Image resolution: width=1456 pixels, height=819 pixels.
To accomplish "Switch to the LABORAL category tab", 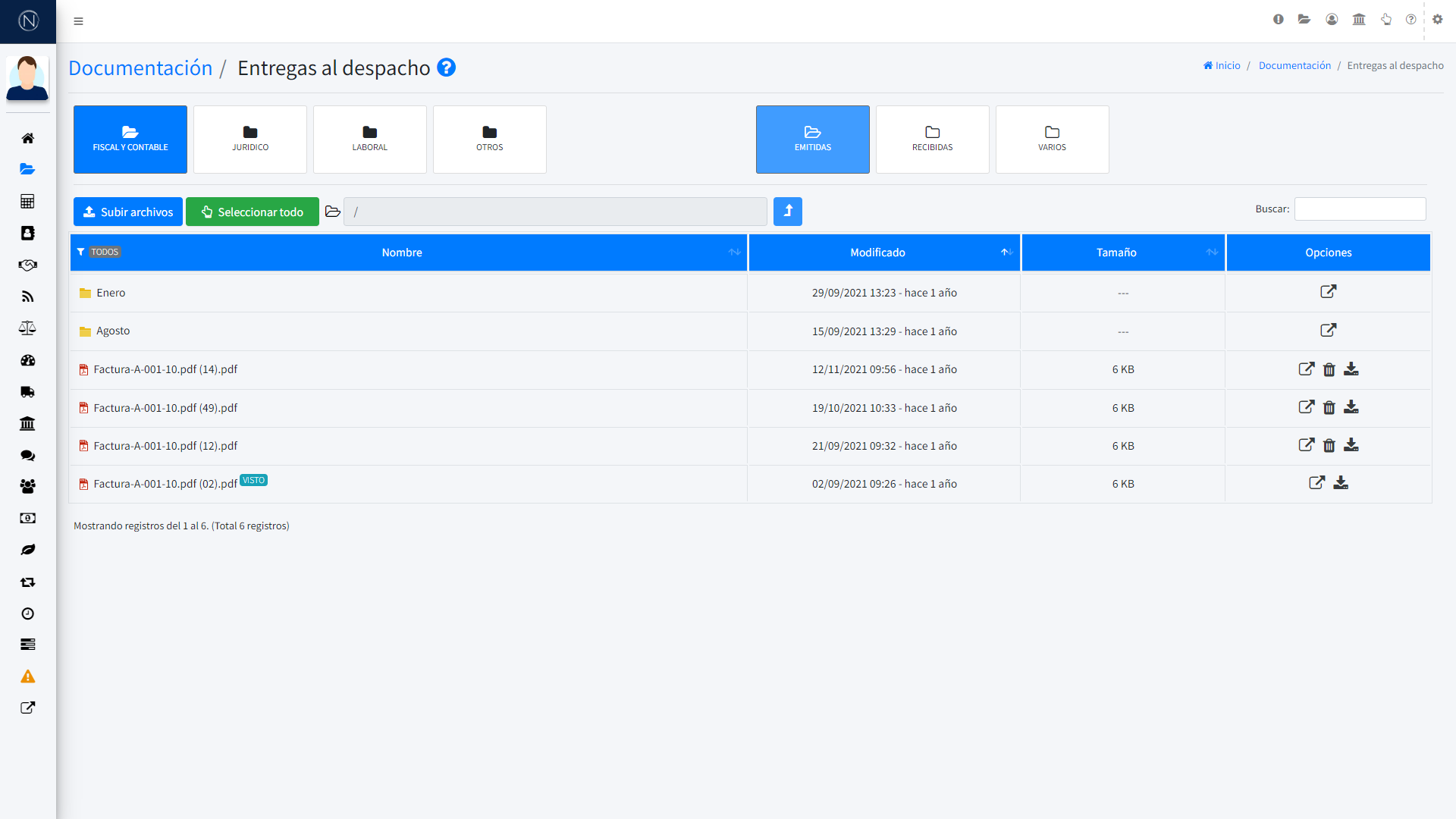I will click(369, 140).
